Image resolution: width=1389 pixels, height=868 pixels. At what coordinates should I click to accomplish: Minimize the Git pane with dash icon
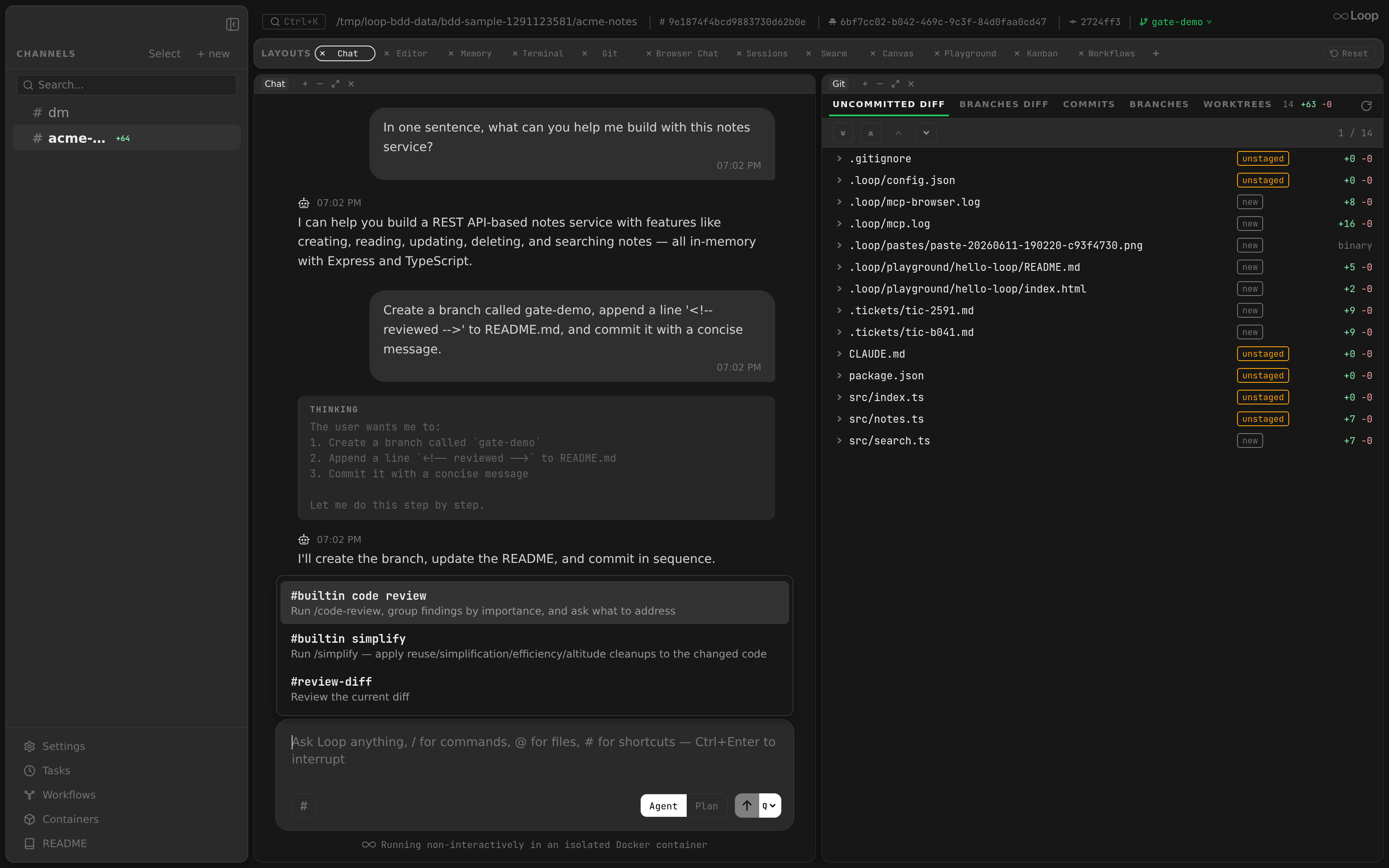pyautogui.click(x=880, y=84)
